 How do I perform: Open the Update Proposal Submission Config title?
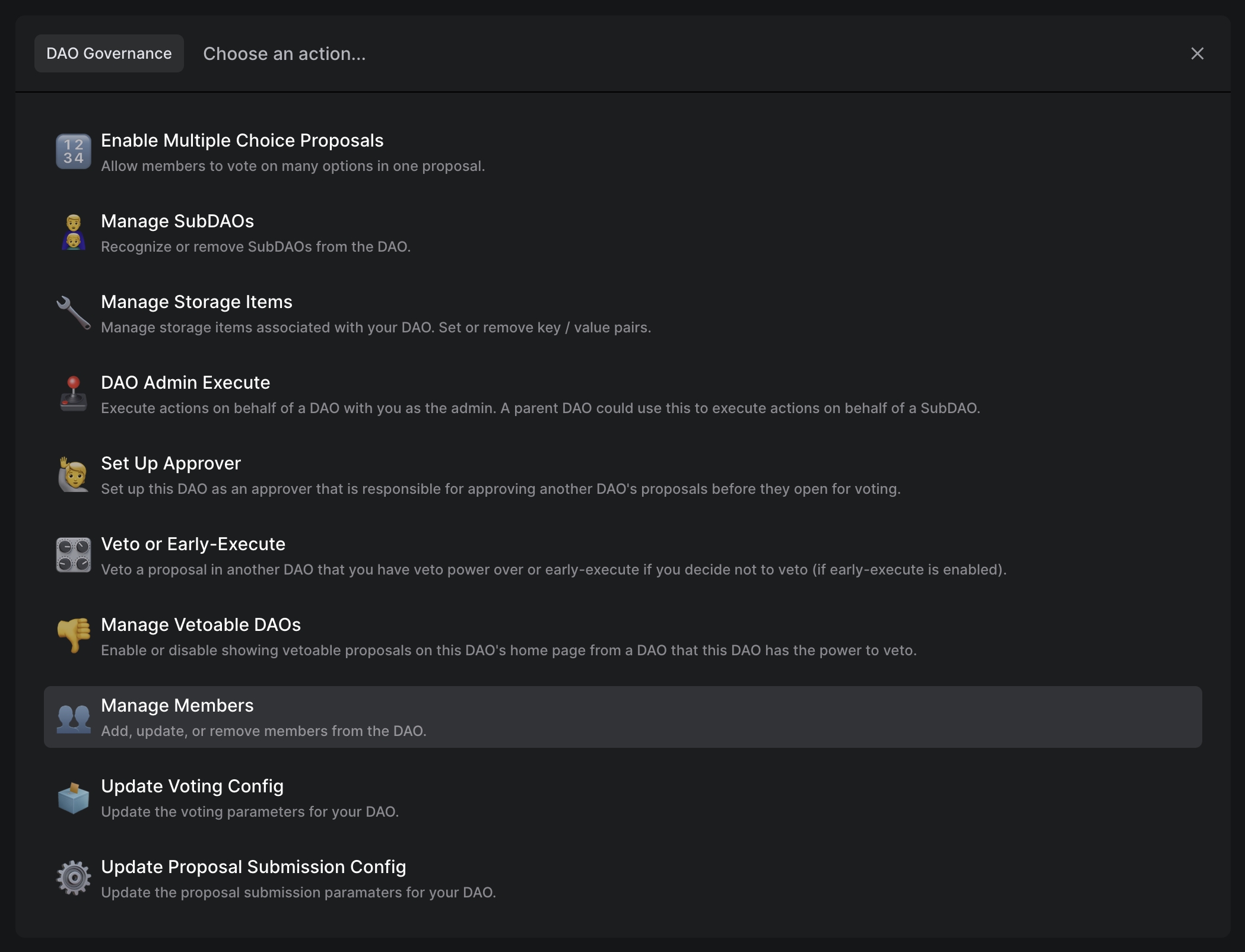click(253, 867)
